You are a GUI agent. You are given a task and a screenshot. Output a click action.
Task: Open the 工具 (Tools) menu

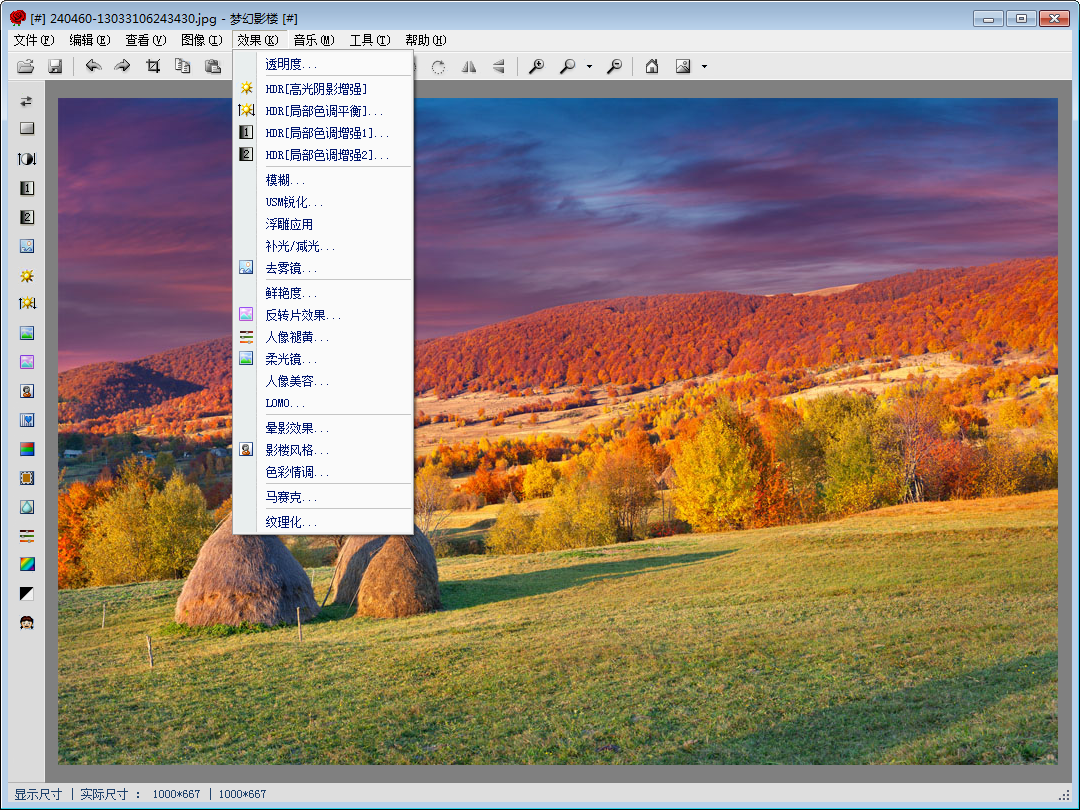pos(369,40)
